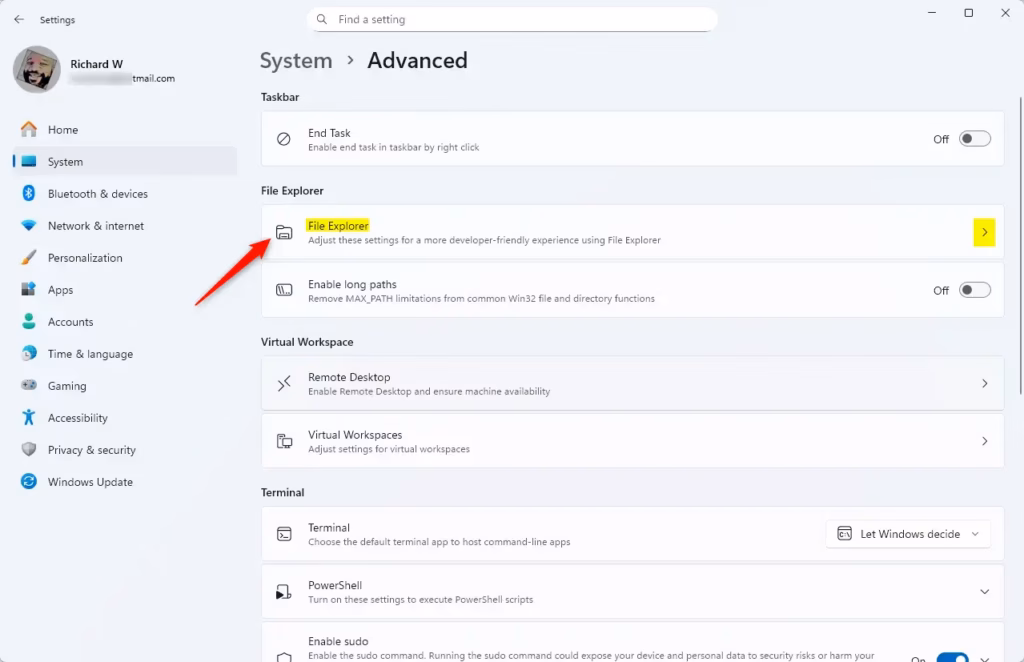Click the back arrow in Settings

[19, 20]
